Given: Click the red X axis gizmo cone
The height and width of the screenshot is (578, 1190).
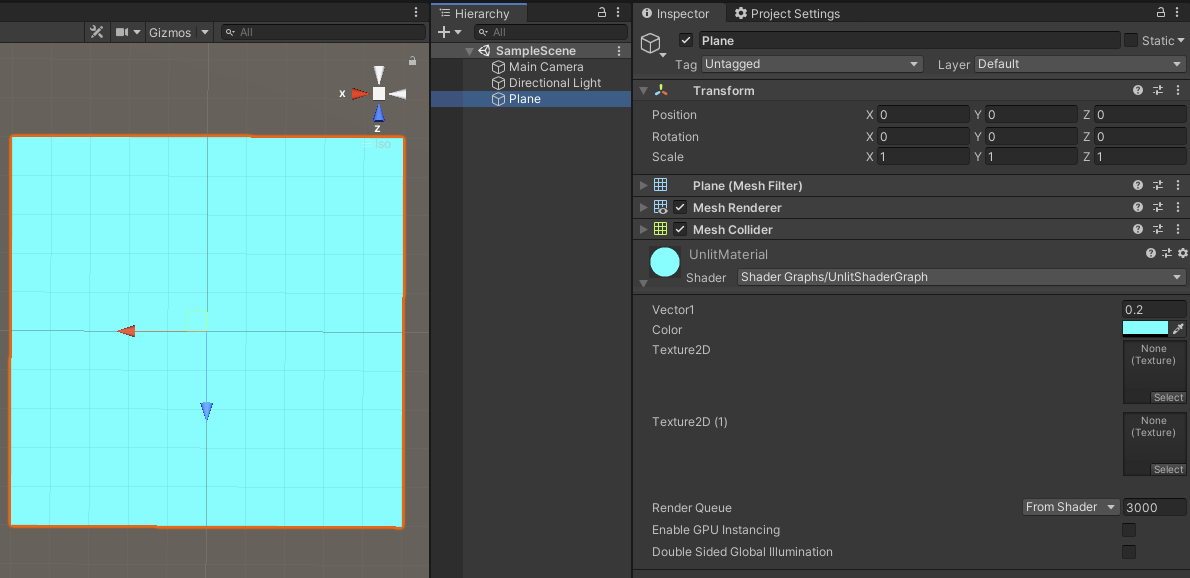Looking at the screenshot, I should tap(360, 93).
